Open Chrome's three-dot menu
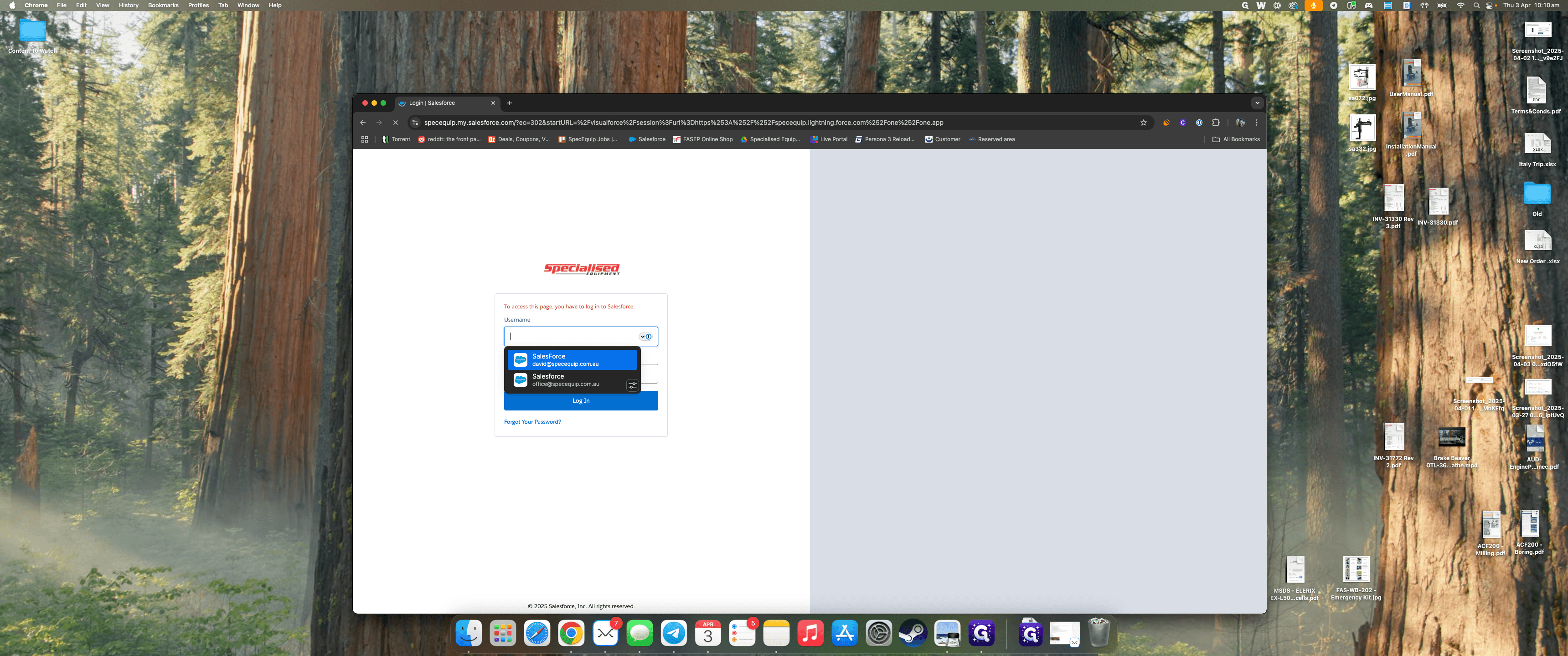1568x656 pixels. pyautogui.click(x=1256, y=122)
